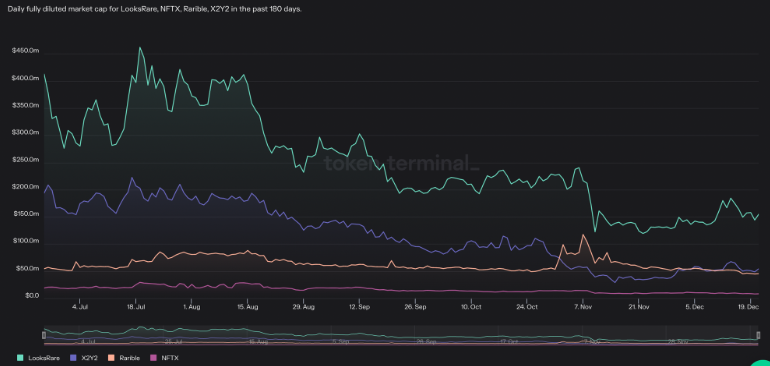This screenshot has height=366, width=770.
Task: Click the $150.0m y-axis label
Action: pyautogui.click(x=27, y=214)
